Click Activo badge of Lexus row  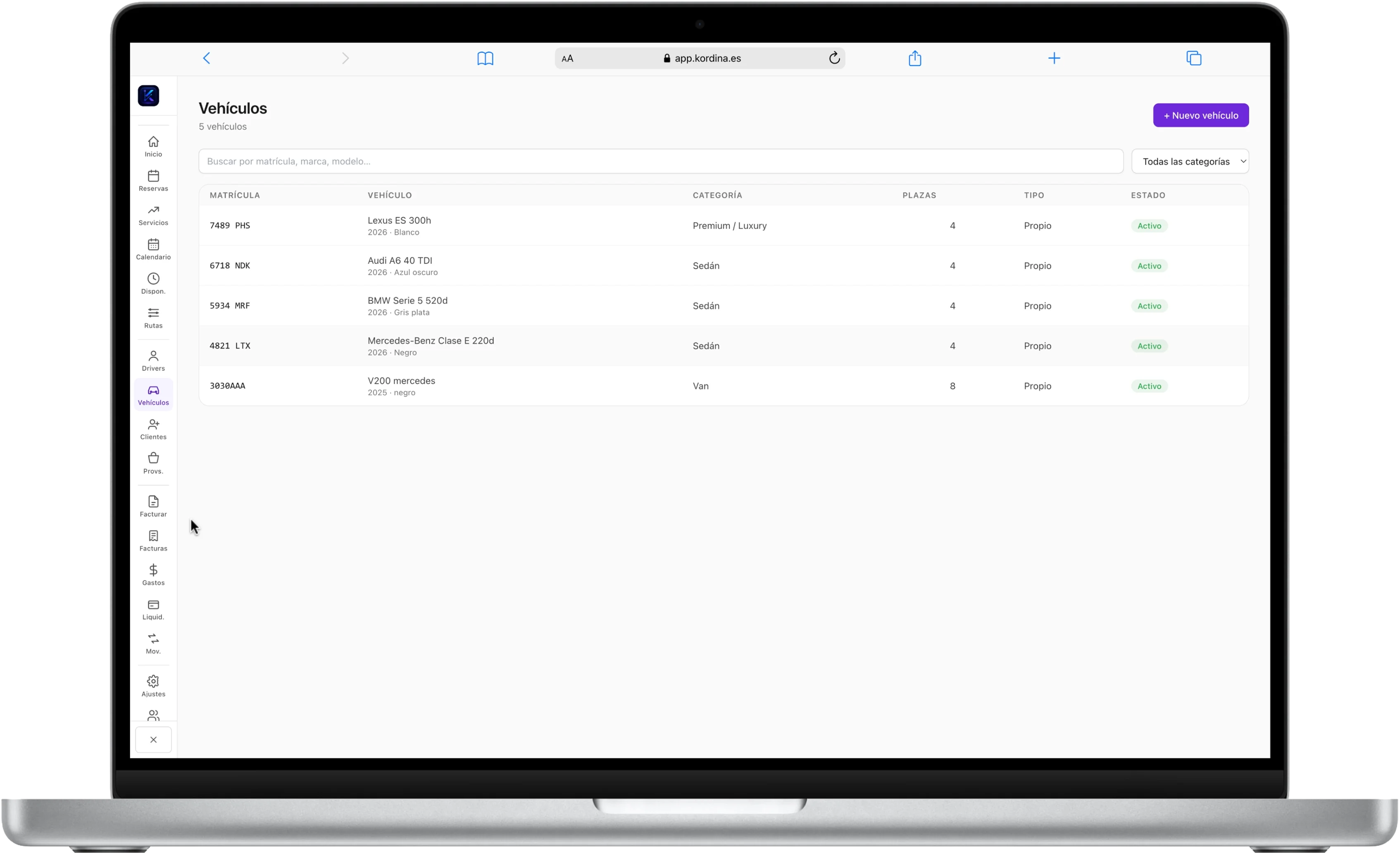point(1149,226)
